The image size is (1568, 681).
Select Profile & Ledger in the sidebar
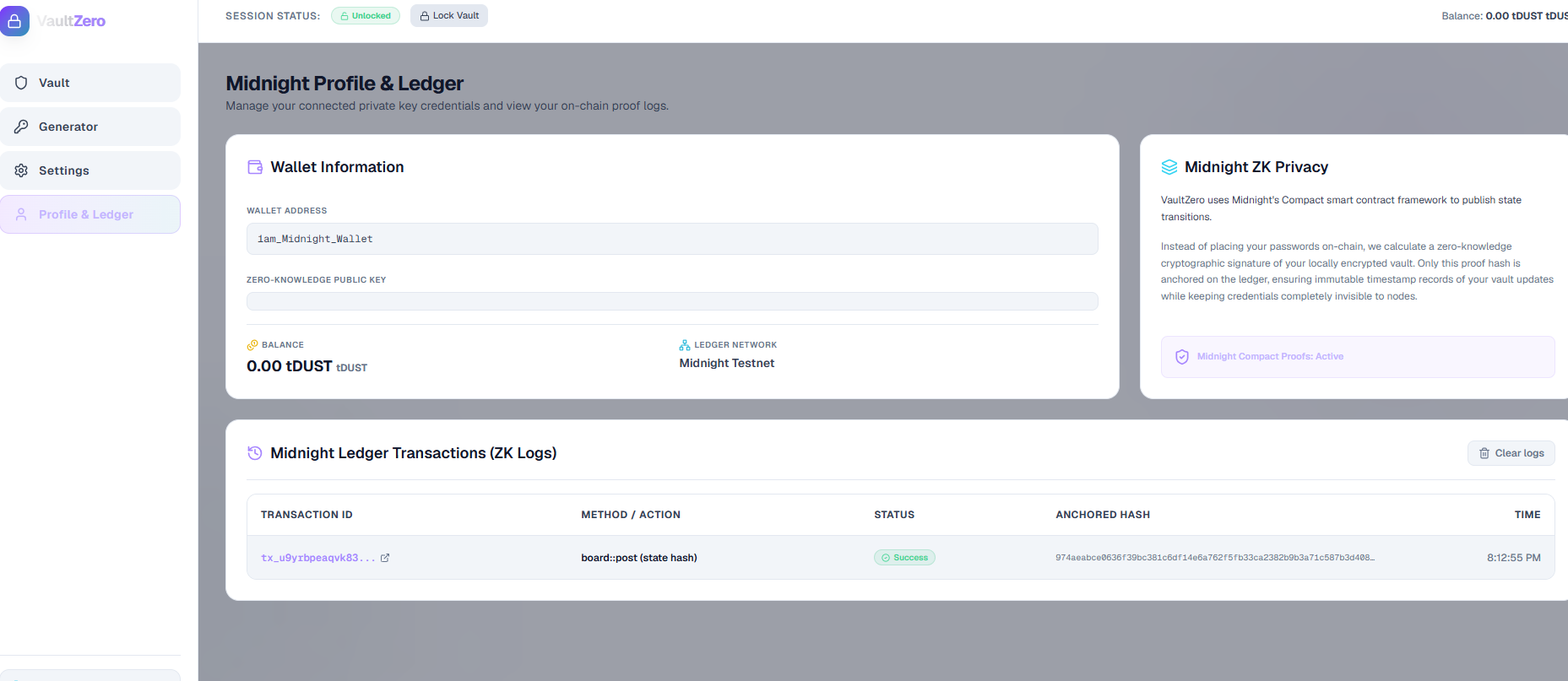(90, 214)
